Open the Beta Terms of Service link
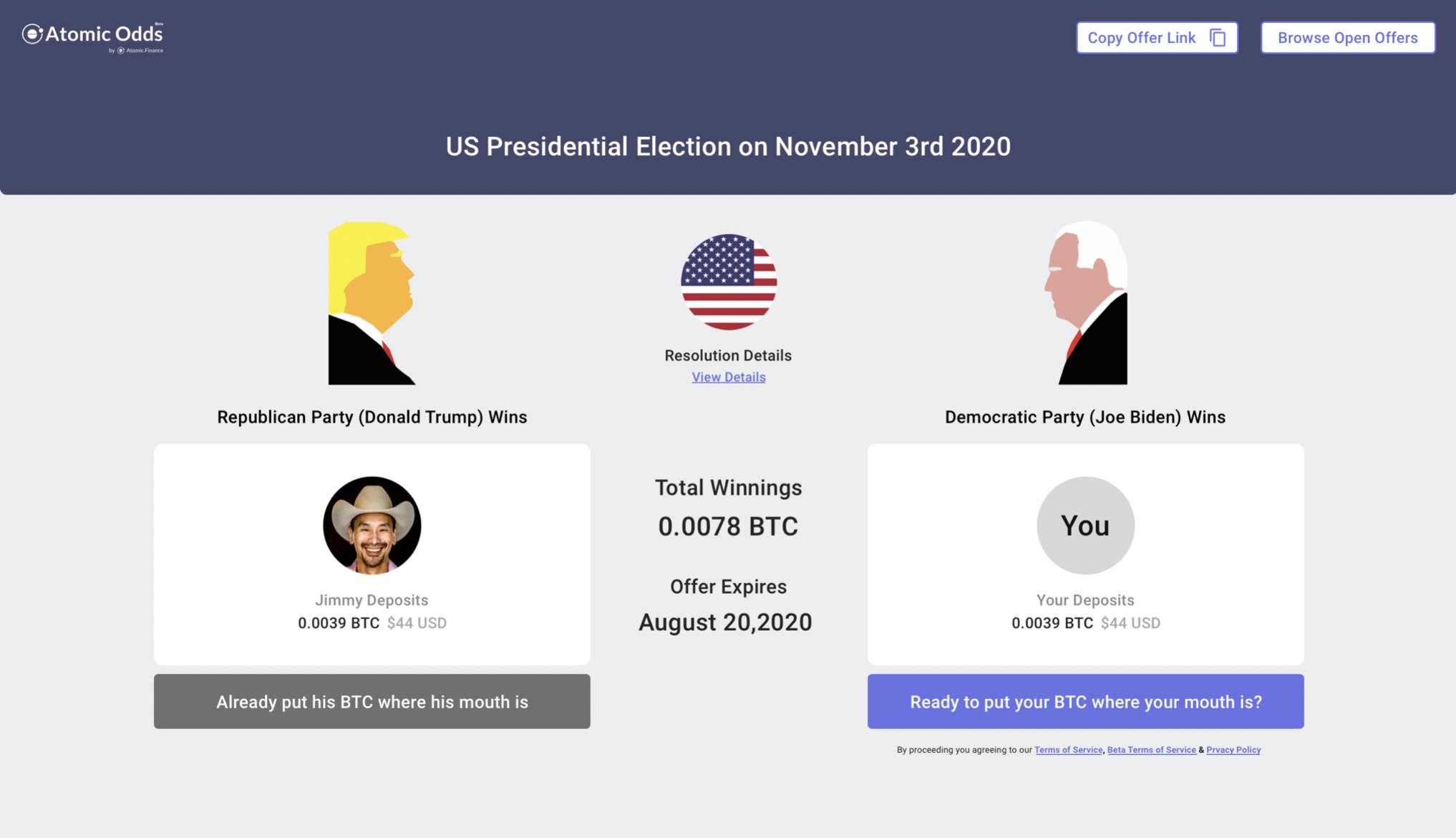The height and width of the screenshot is (838, 1456). coord(1151,750)
